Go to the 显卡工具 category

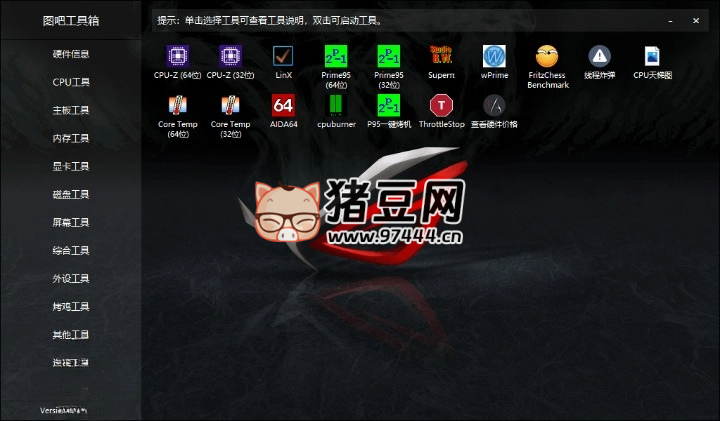(71, 166)
